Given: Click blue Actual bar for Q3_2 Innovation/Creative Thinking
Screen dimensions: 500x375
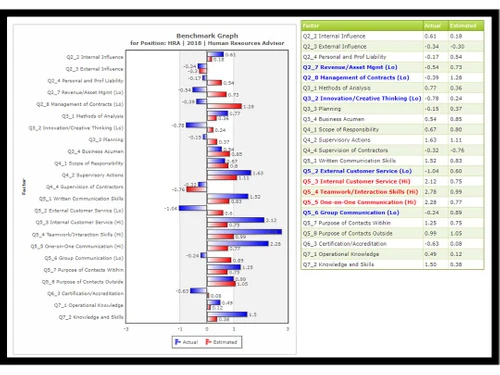Looking at the screenshot, I should (x=196, y=125).
